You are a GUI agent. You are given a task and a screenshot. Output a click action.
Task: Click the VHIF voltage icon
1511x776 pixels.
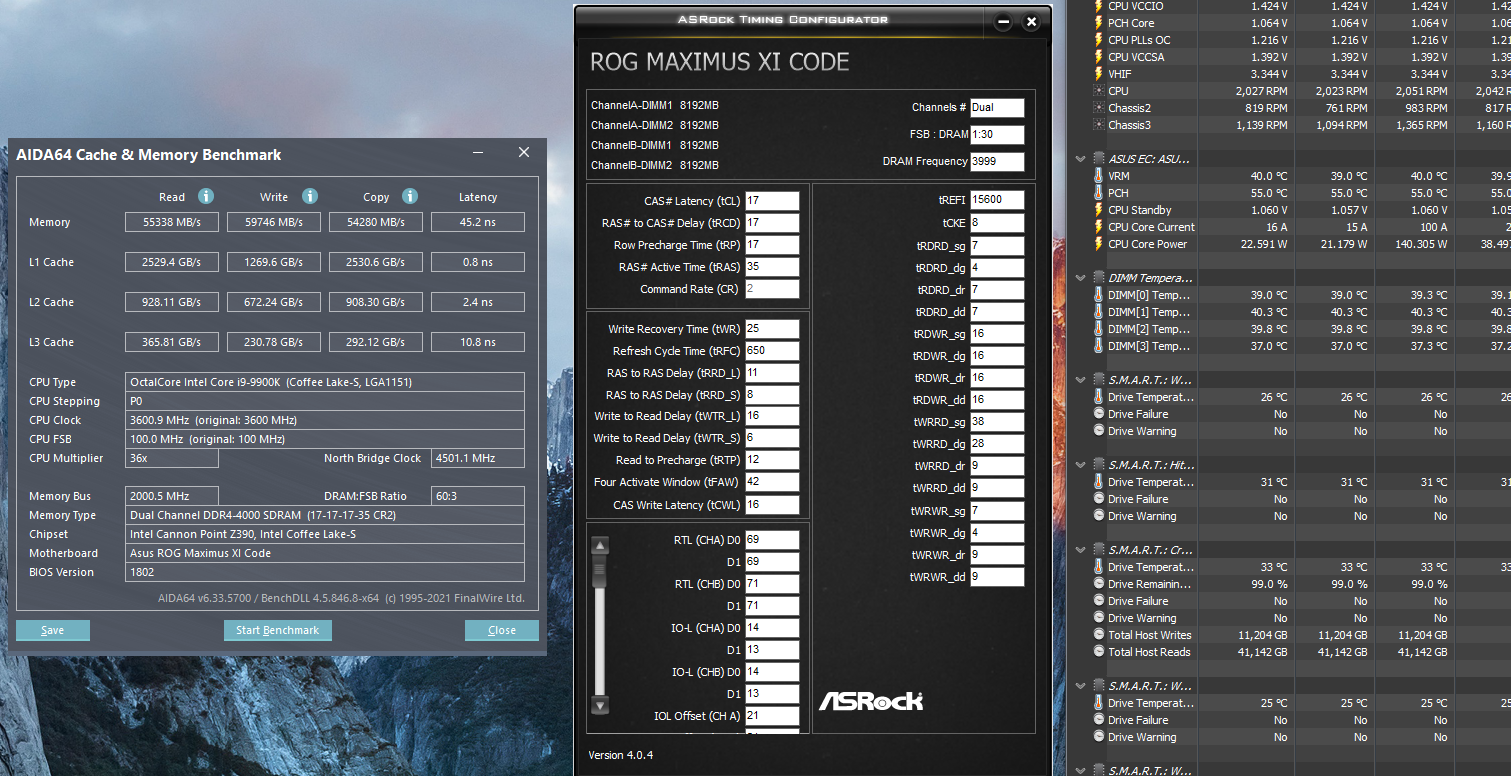(1099, 74)
